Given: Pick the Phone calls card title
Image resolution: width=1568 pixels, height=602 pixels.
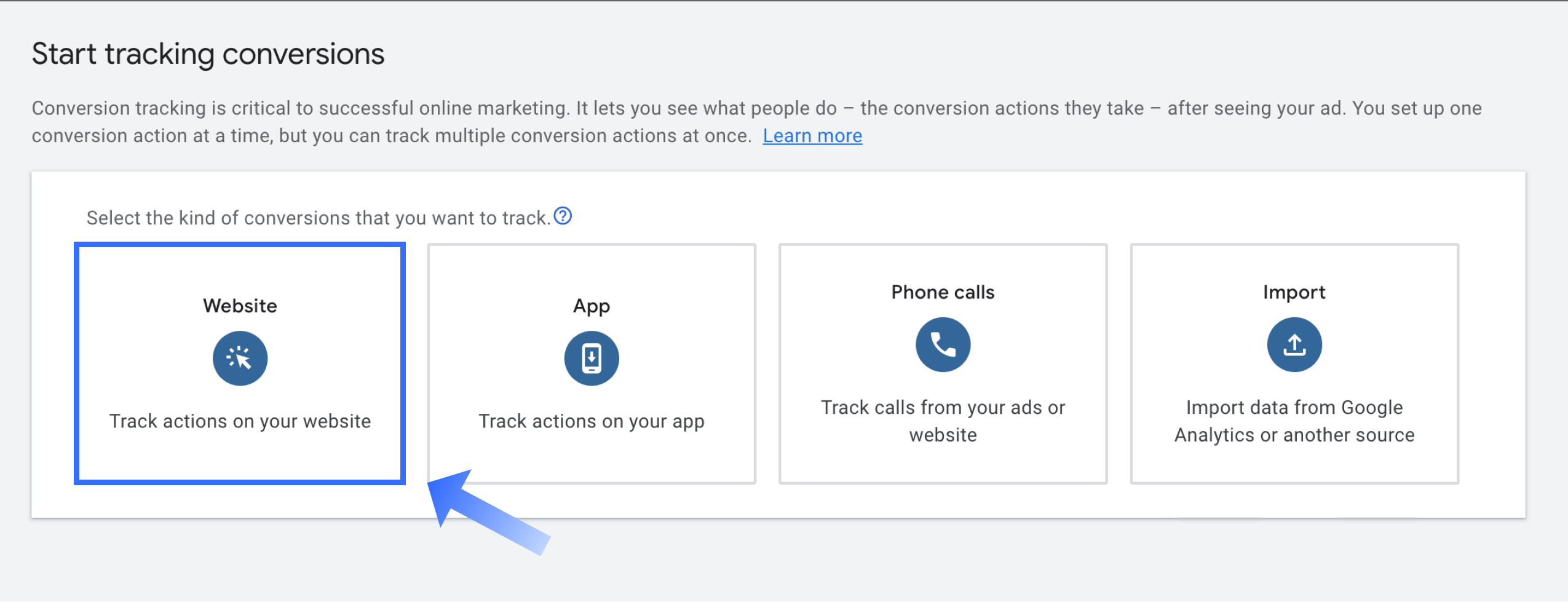Looking at the screenshot, I should point(943,292).
